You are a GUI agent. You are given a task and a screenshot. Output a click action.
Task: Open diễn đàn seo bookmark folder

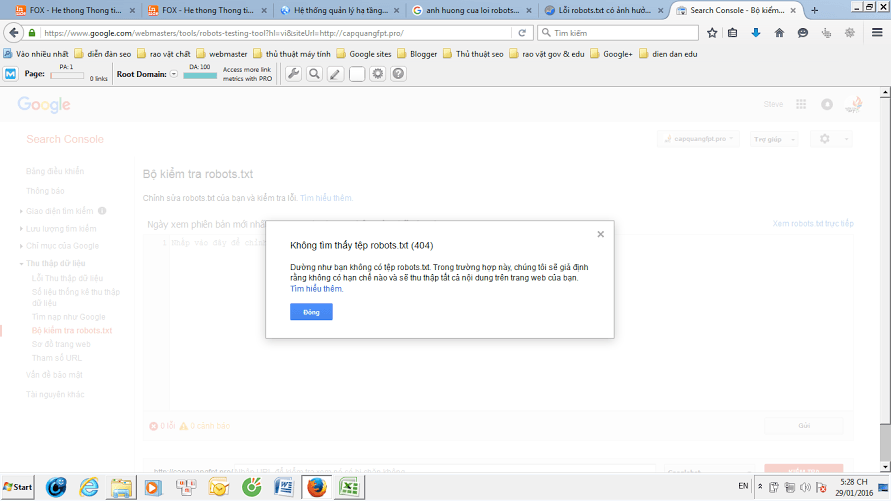tap(103, 54)
